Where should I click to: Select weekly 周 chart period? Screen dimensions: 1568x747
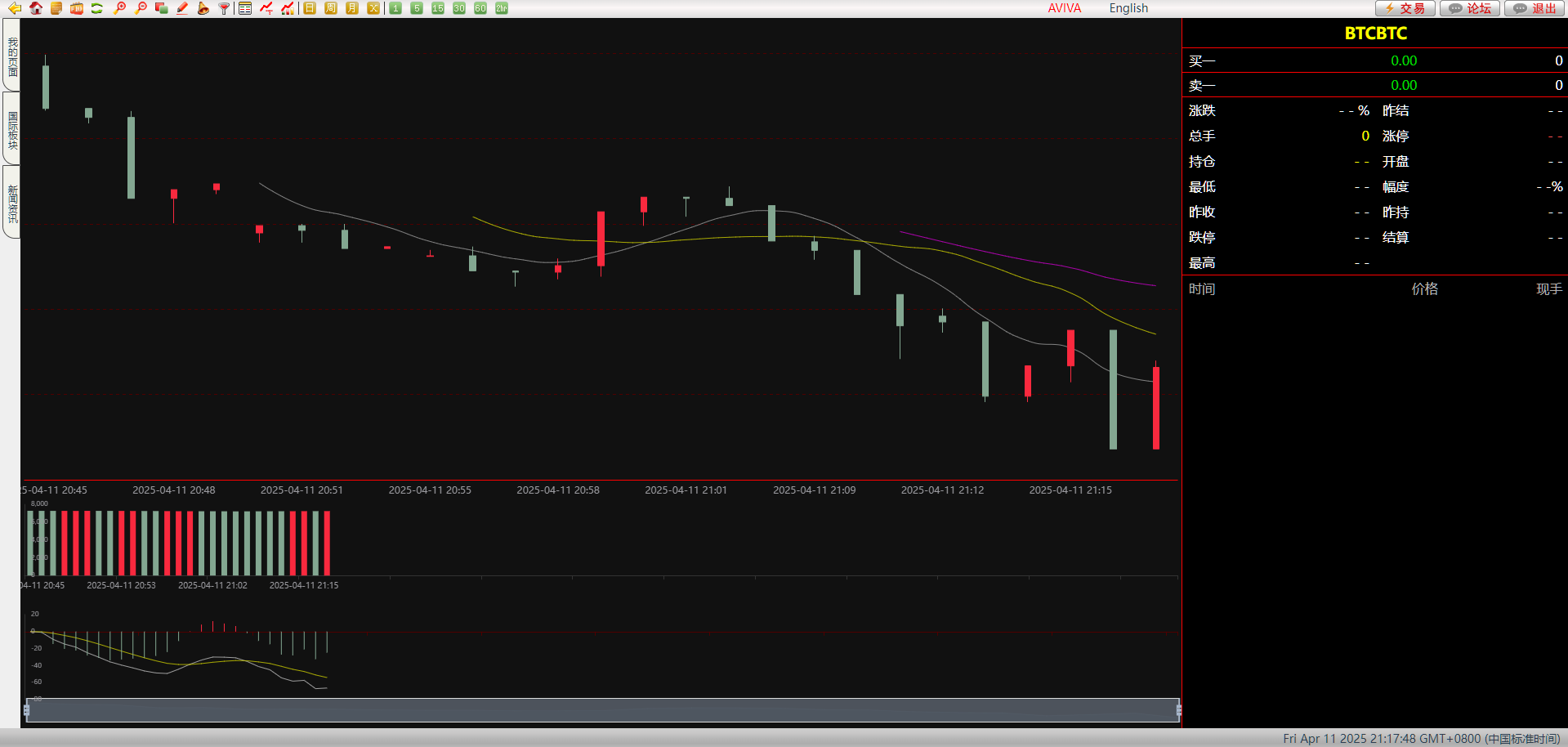331,8
